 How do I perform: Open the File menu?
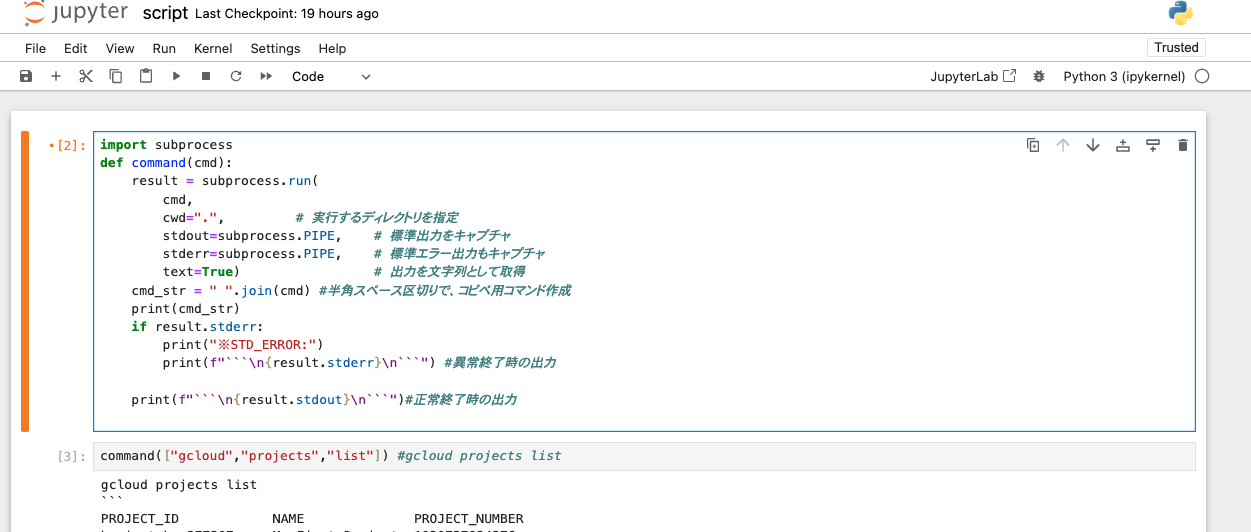click(x=35, y=48)
